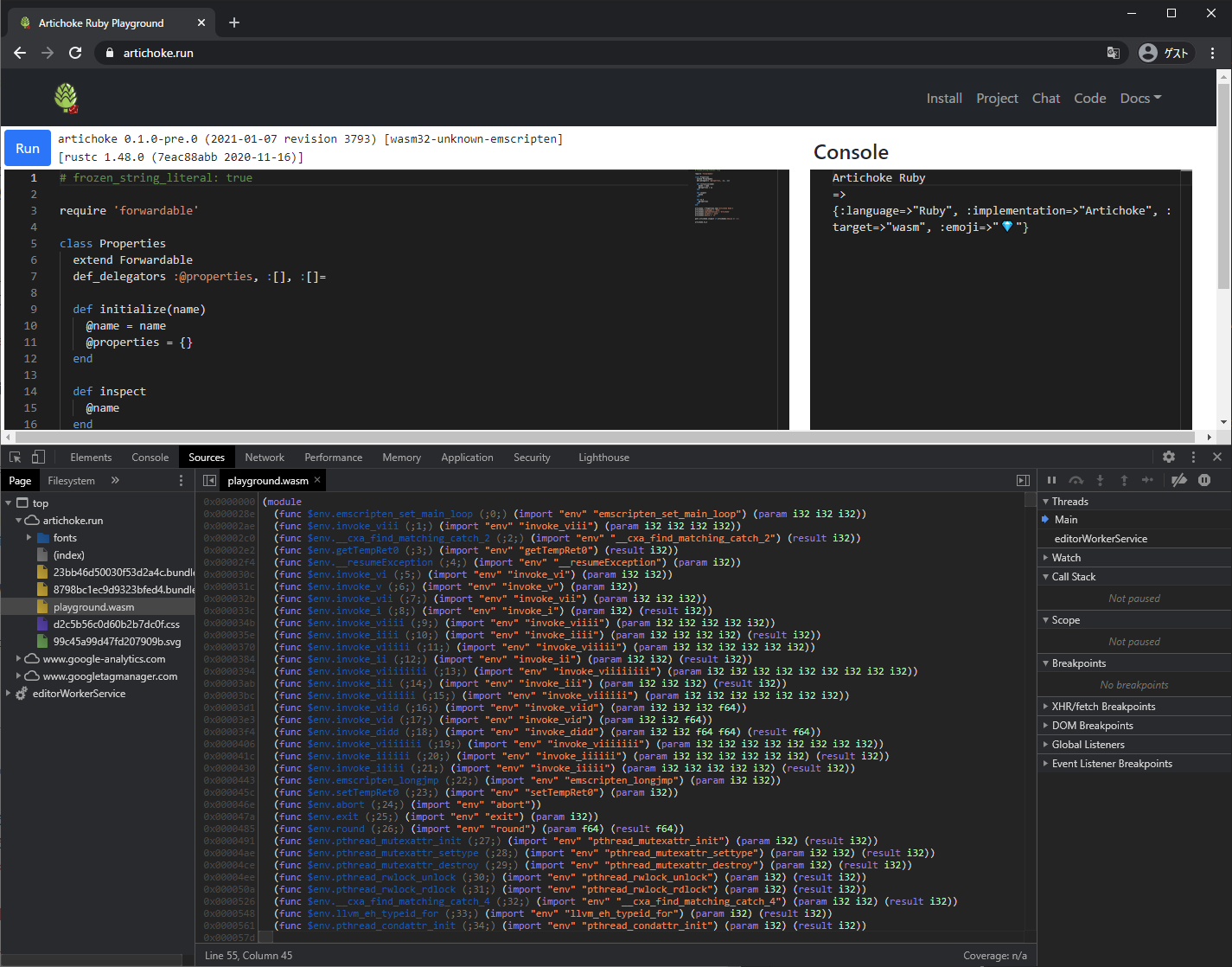Close the playground.wasm file tab
The image size is (1232, 967).
(317, 480)
